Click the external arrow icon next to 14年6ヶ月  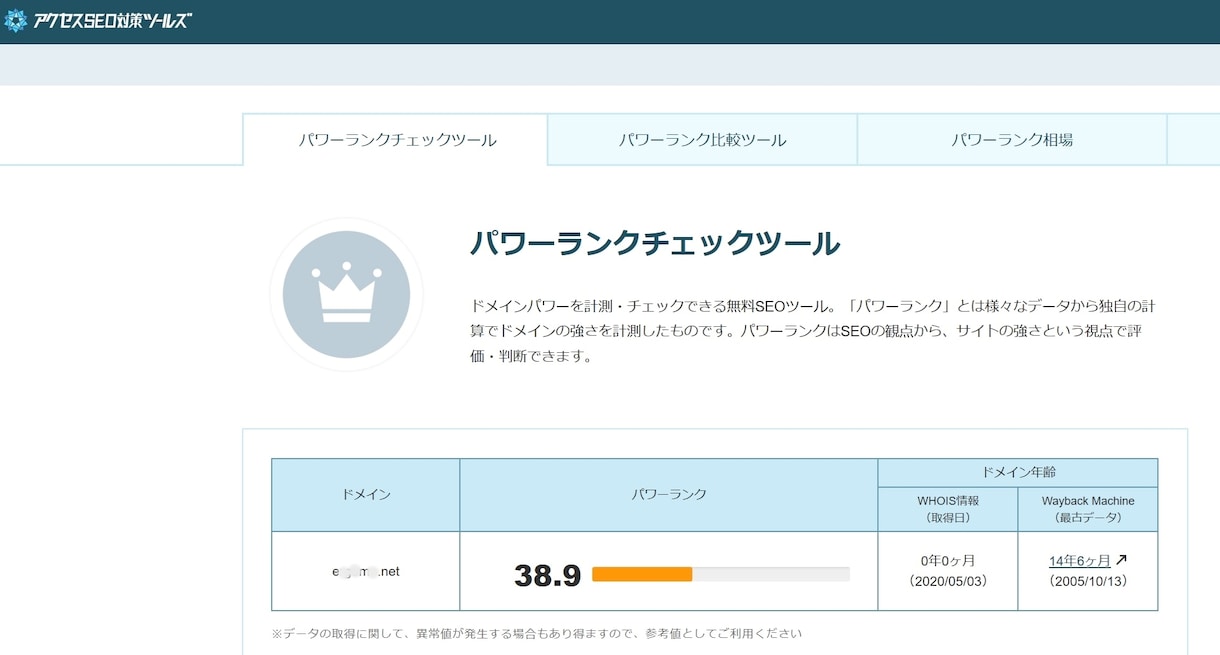(1121, 560)
